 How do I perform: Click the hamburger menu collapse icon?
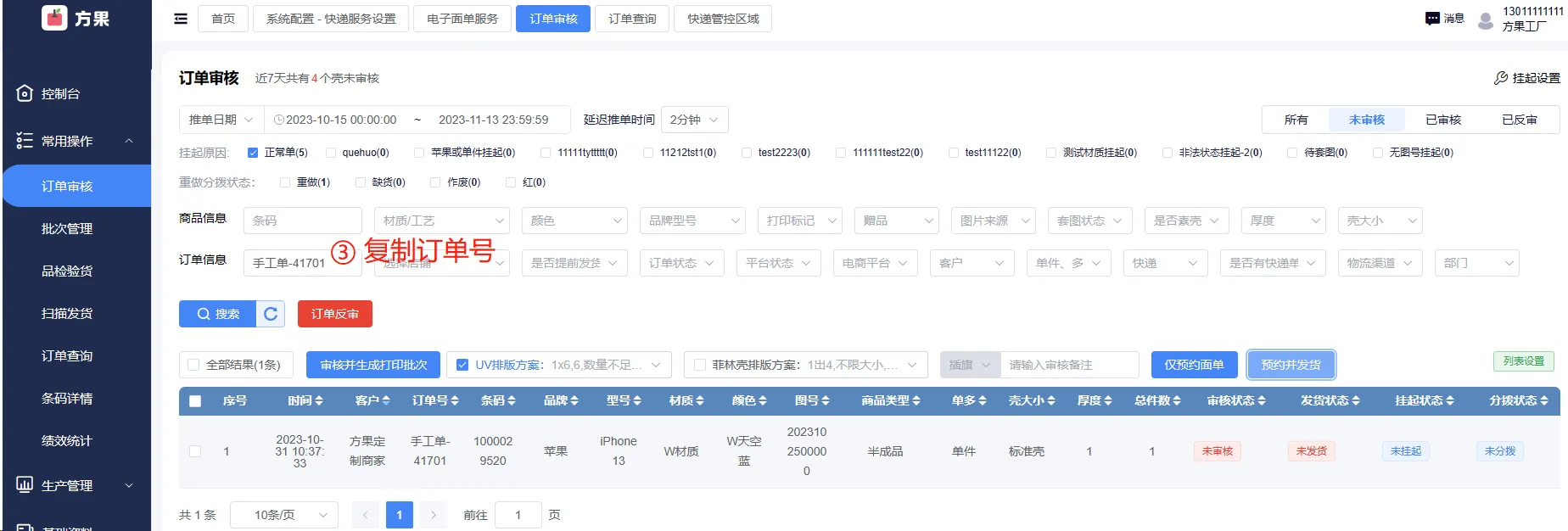point(181,19)
